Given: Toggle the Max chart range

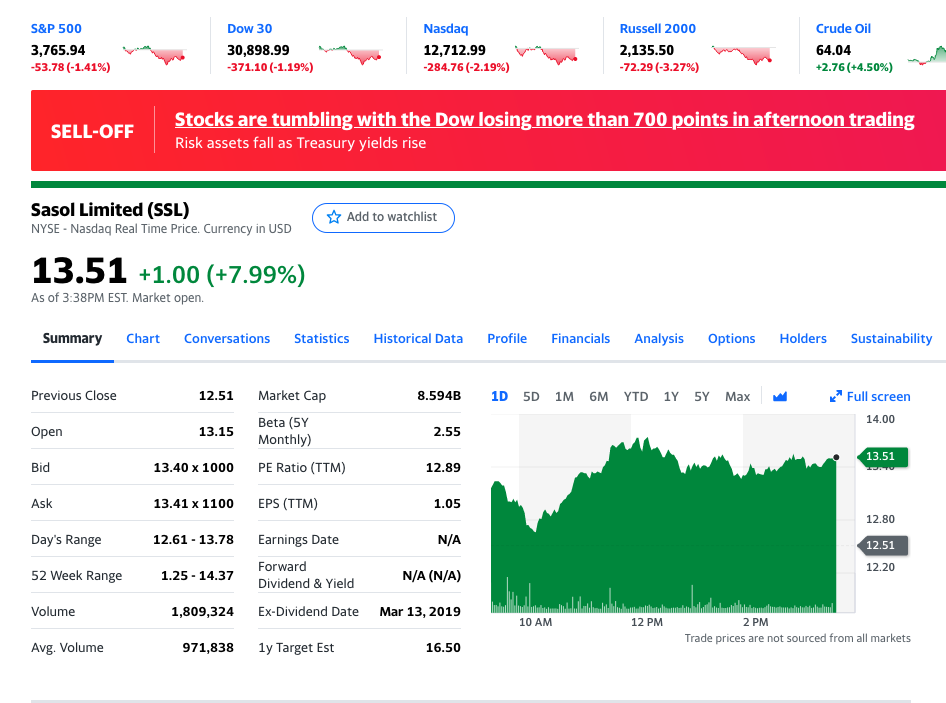Looking at the screenshot, I should pyautogui.click(x=737, y=396).
